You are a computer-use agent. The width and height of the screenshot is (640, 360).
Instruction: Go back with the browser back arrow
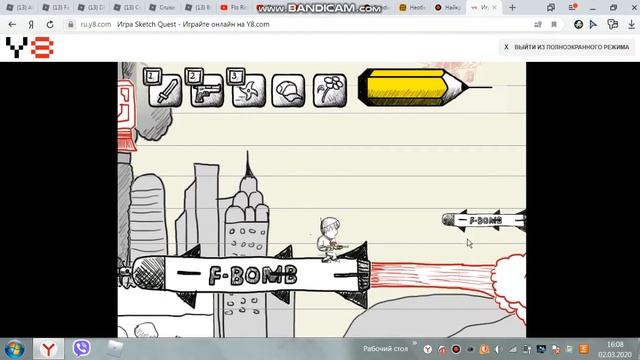click(12, 24)
